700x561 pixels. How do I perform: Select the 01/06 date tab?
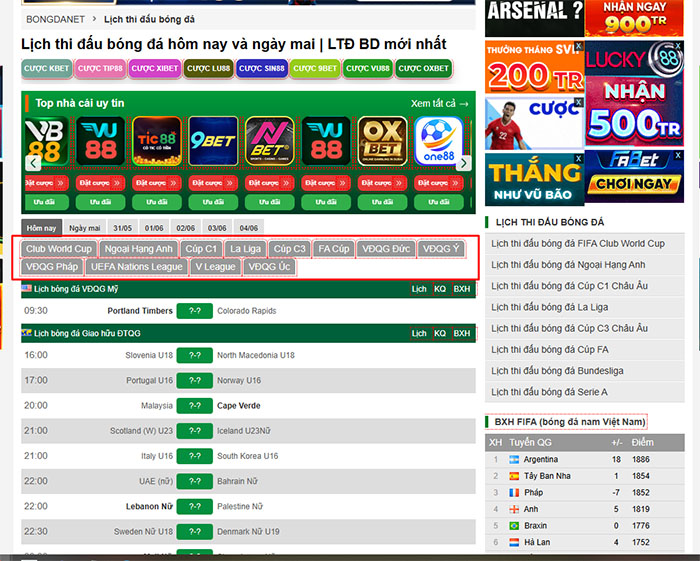[x=154, y=228]
